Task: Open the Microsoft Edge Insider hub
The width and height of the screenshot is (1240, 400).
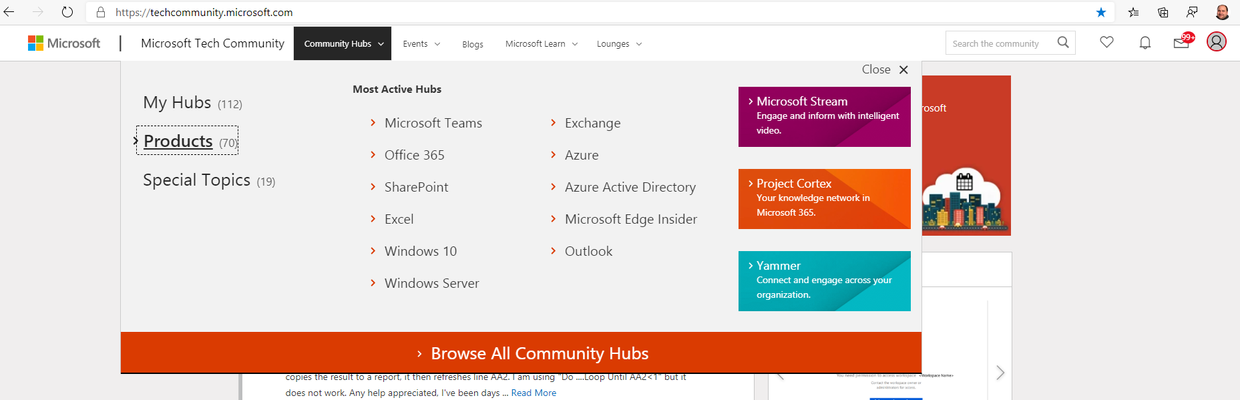Action: click(x=631, y=219)
